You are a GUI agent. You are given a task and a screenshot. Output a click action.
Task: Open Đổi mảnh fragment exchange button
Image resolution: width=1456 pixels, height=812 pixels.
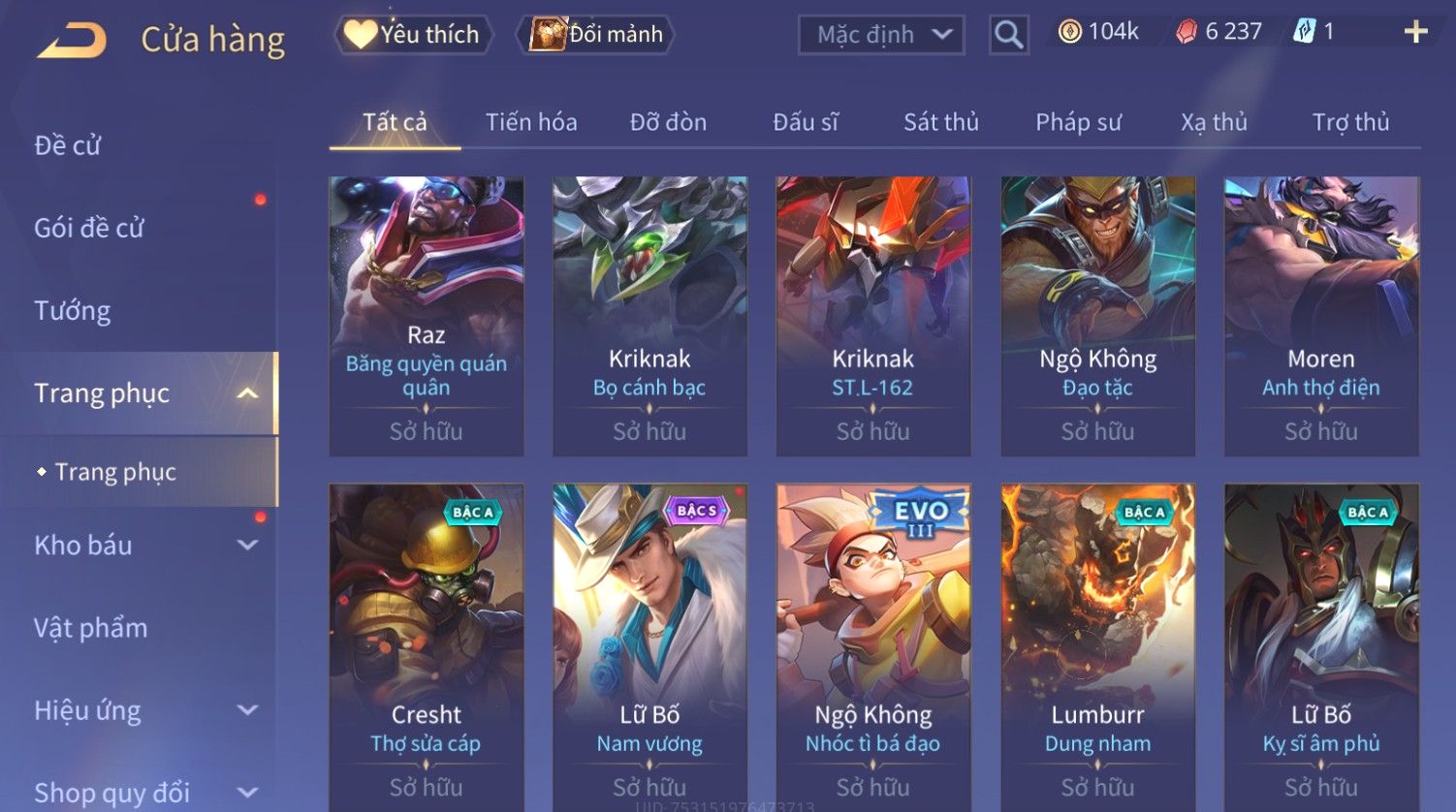pos(597,35)
